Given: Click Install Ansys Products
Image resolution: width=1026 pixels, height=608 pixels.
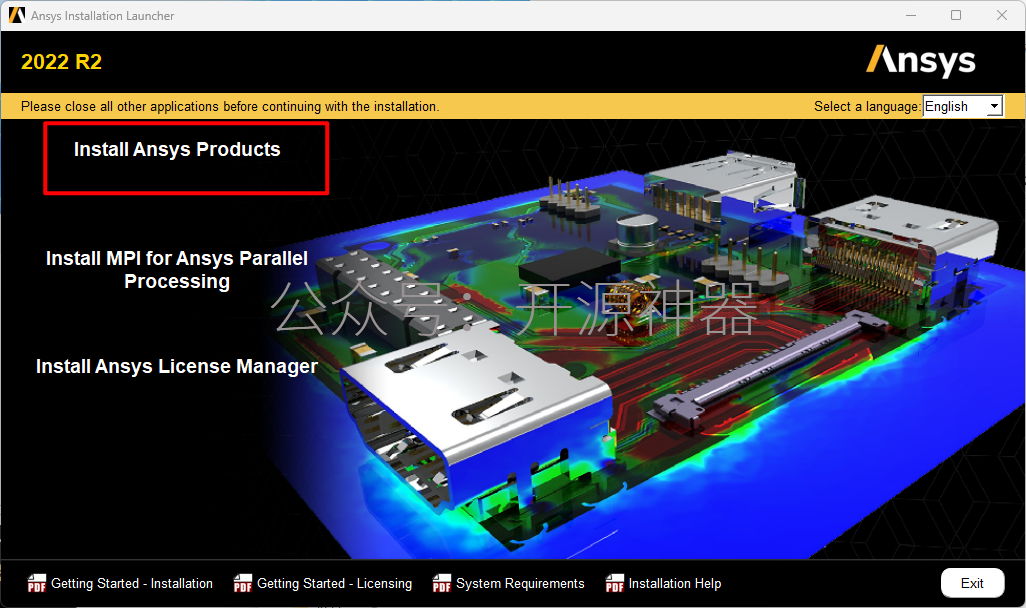Looking at the screenshot, I should (177, 150).
